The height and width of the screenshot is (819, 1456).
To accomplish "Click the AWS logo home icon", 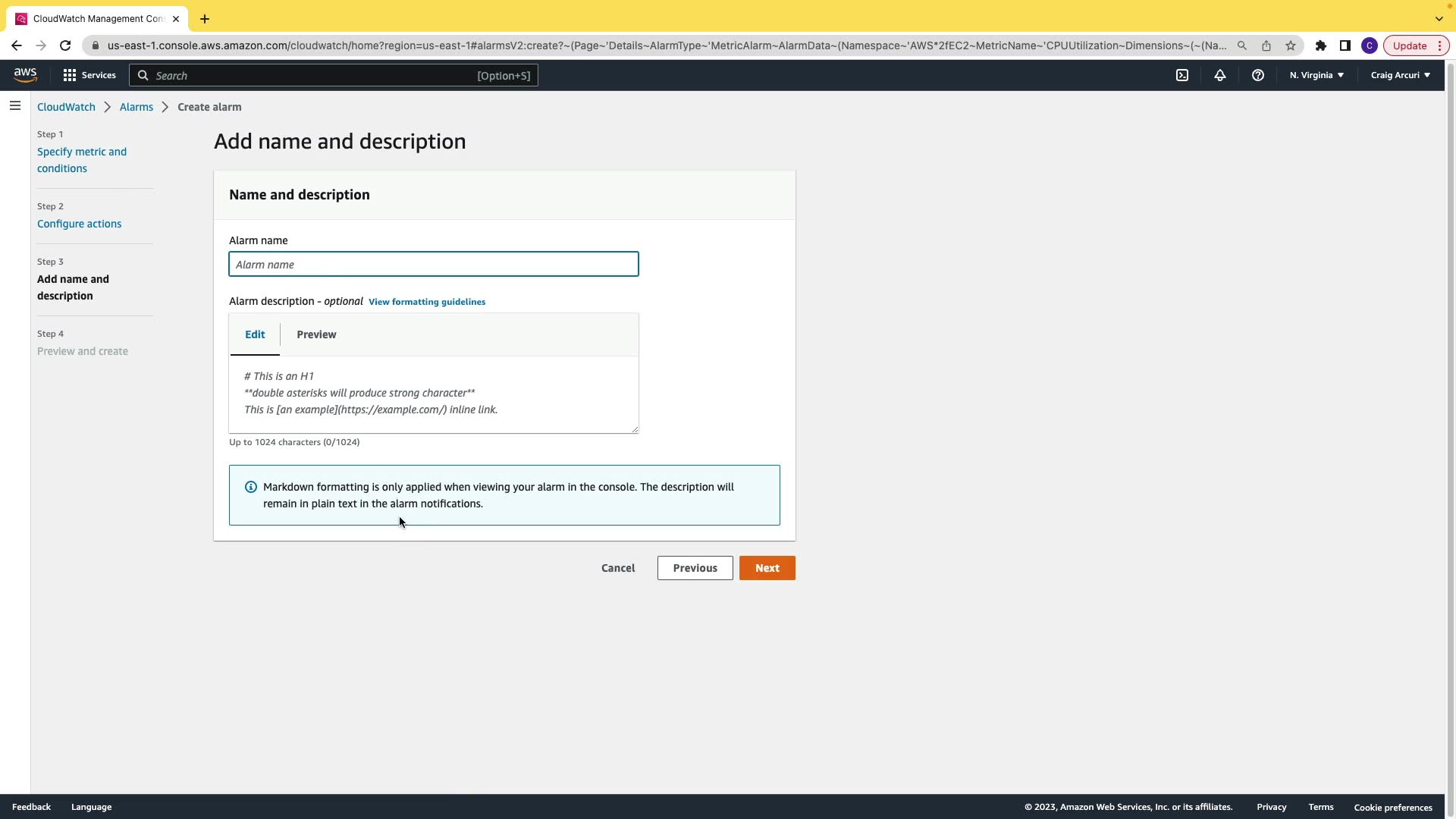I will (25, 74).
